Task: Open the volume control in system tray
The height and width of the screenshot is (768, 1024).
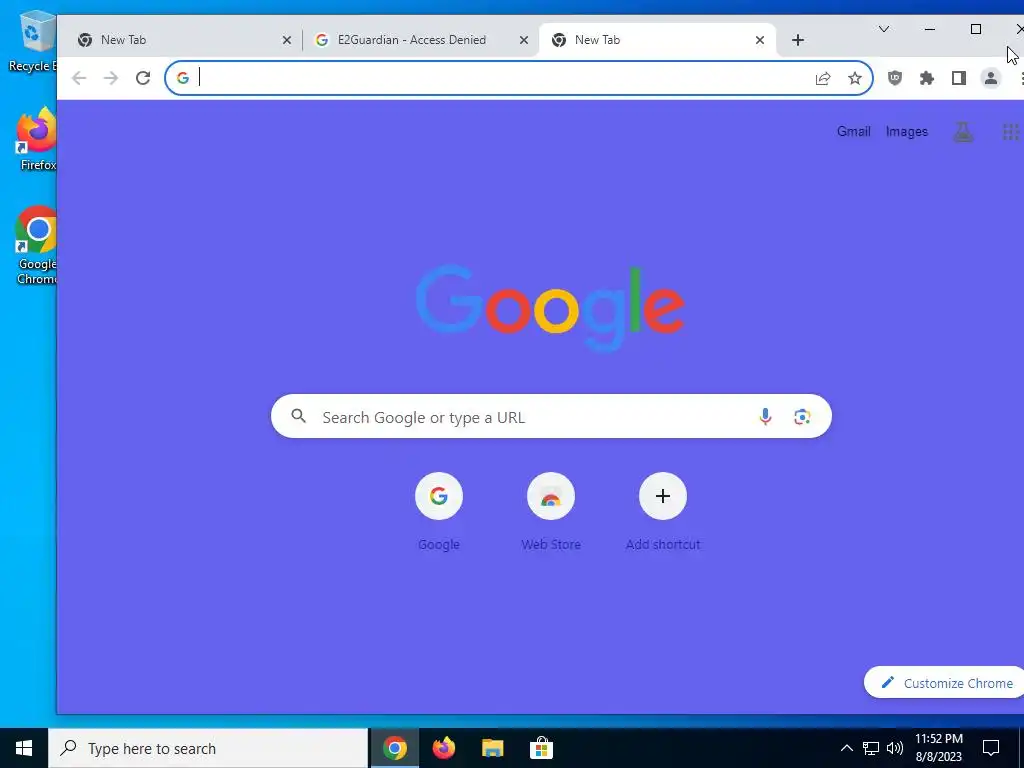Action: [x=895, y=748]
